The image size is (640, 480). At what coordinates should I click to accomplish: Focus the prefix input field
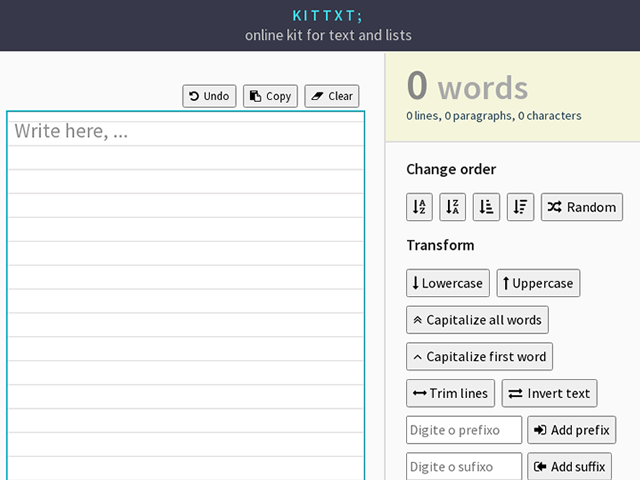pyautogui.click(x=464, y=430)
